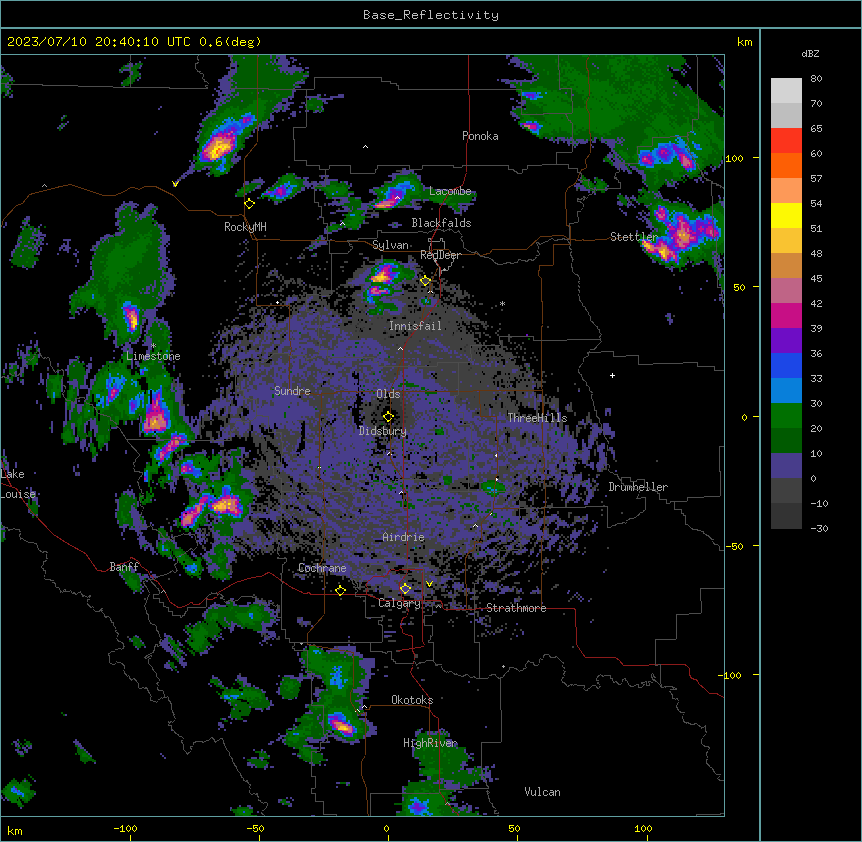Select the Sylvan label
Image resolution: width=862 pixels, height=842 pixels.
click(390, 245)
